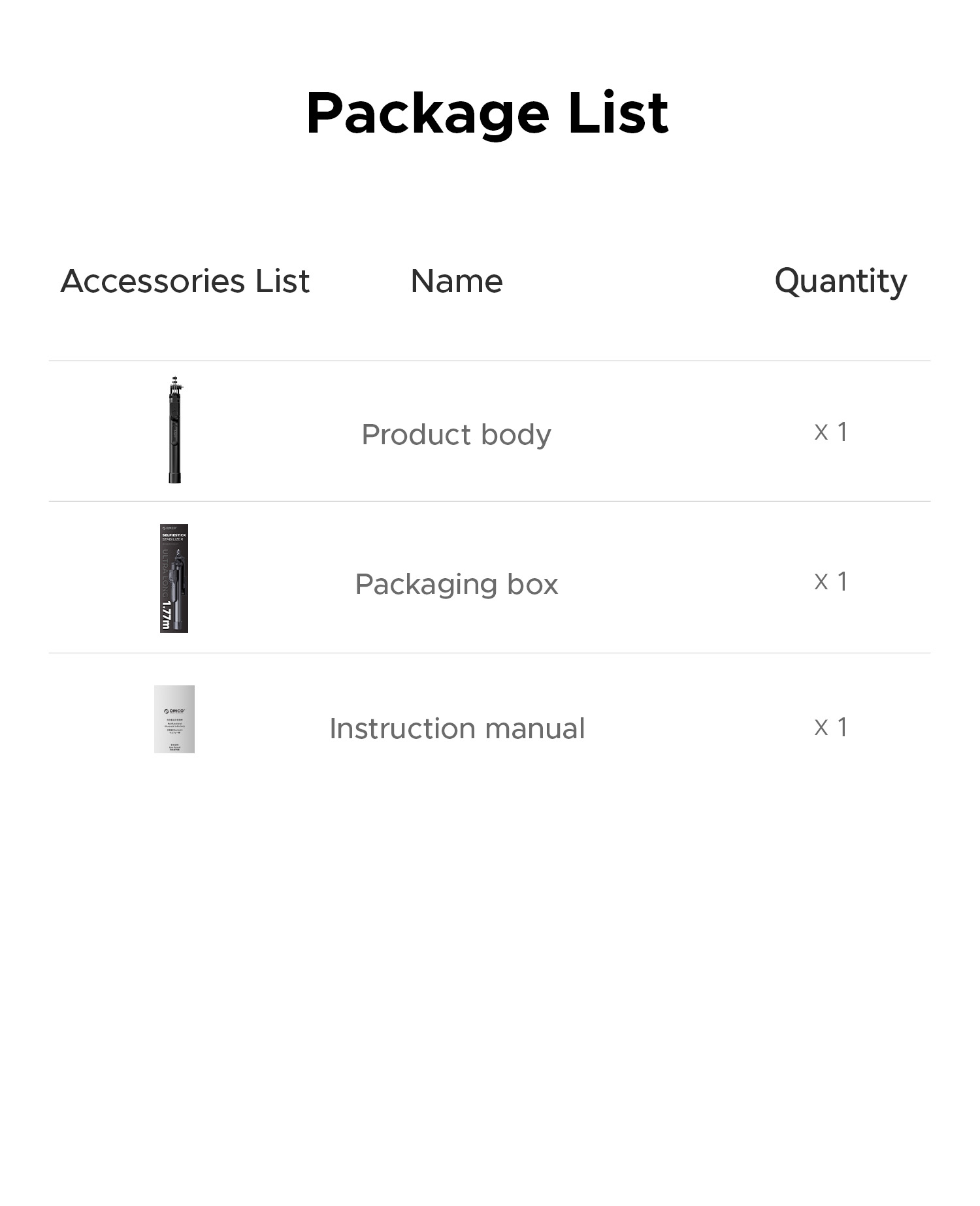Click the Selfiestick Stabilizer text on the box
This screenshot has height=1206, width=980.
click(x=174, y=537)
